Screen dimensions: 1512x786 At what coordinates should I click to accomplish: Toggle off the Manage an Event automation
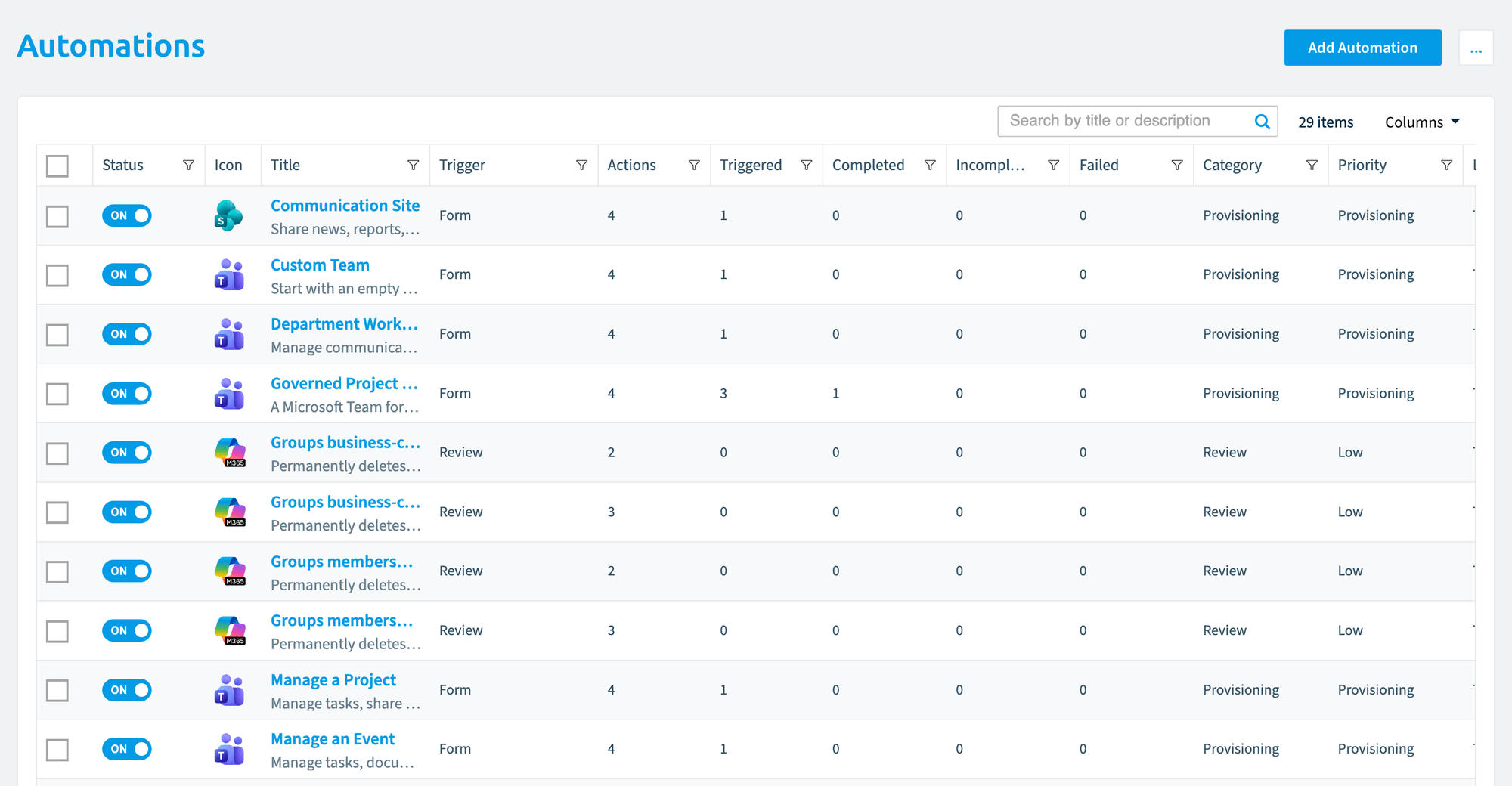click(127, 749)
